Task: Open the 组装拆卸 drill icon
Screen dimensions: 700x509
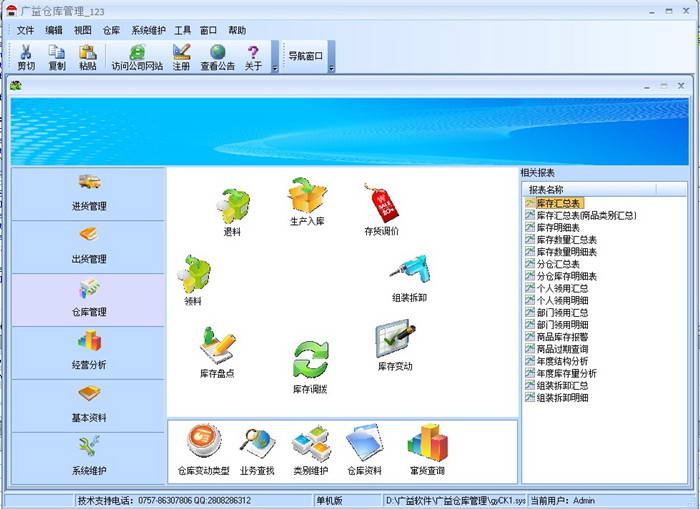Action: [x=409, y=271]
